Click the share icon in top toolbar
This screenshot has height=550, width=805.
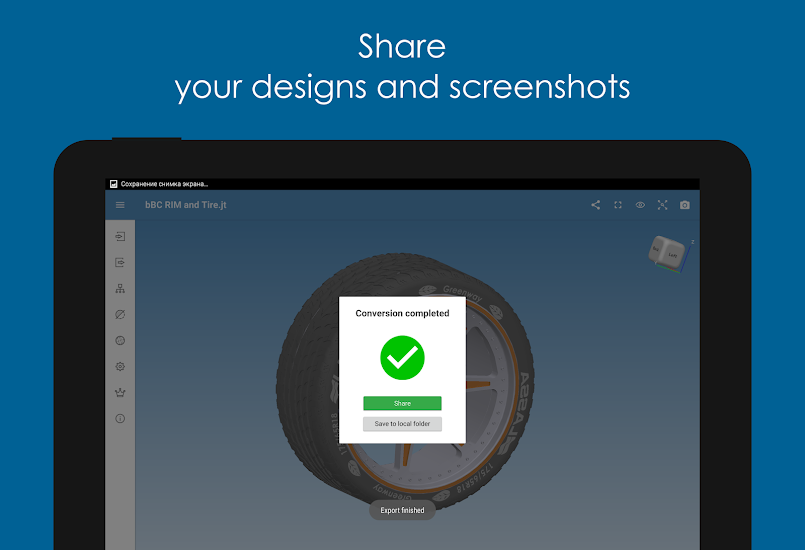(596, 205)
